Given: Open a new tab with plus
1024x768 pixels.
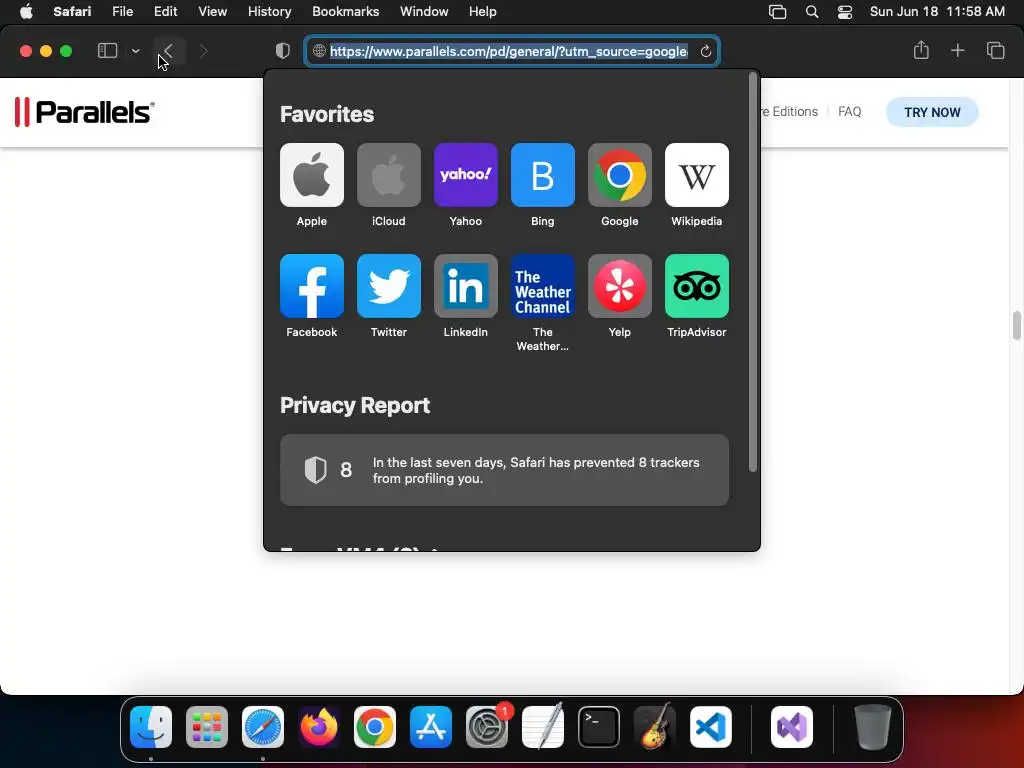Looking at the screenshot, I should pyautogui.click(x=957, y=50).
